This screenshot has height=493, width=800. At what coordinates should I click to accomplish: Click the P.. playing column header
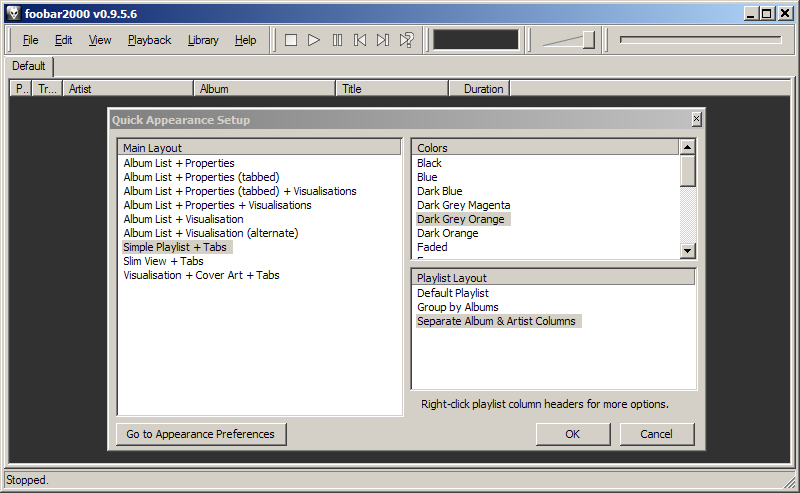coord(21,89)
